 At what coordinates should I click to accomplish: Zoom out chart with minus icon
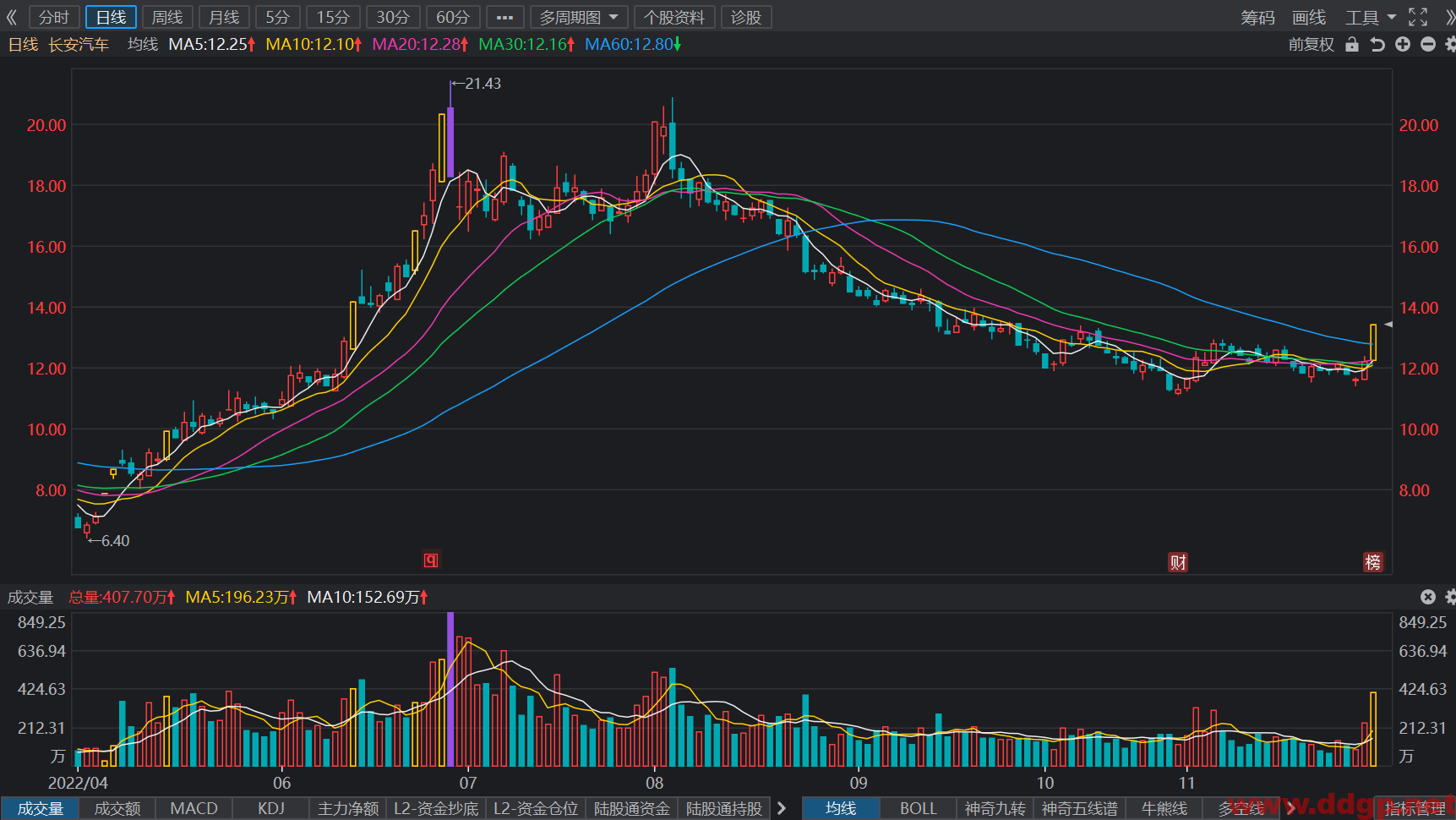[x=1428, y=44]
